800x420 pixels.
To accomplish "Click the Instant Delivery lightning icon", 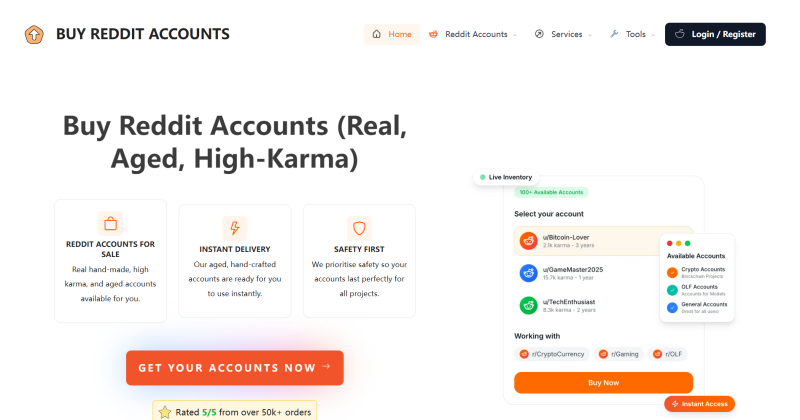I will 234,228.
